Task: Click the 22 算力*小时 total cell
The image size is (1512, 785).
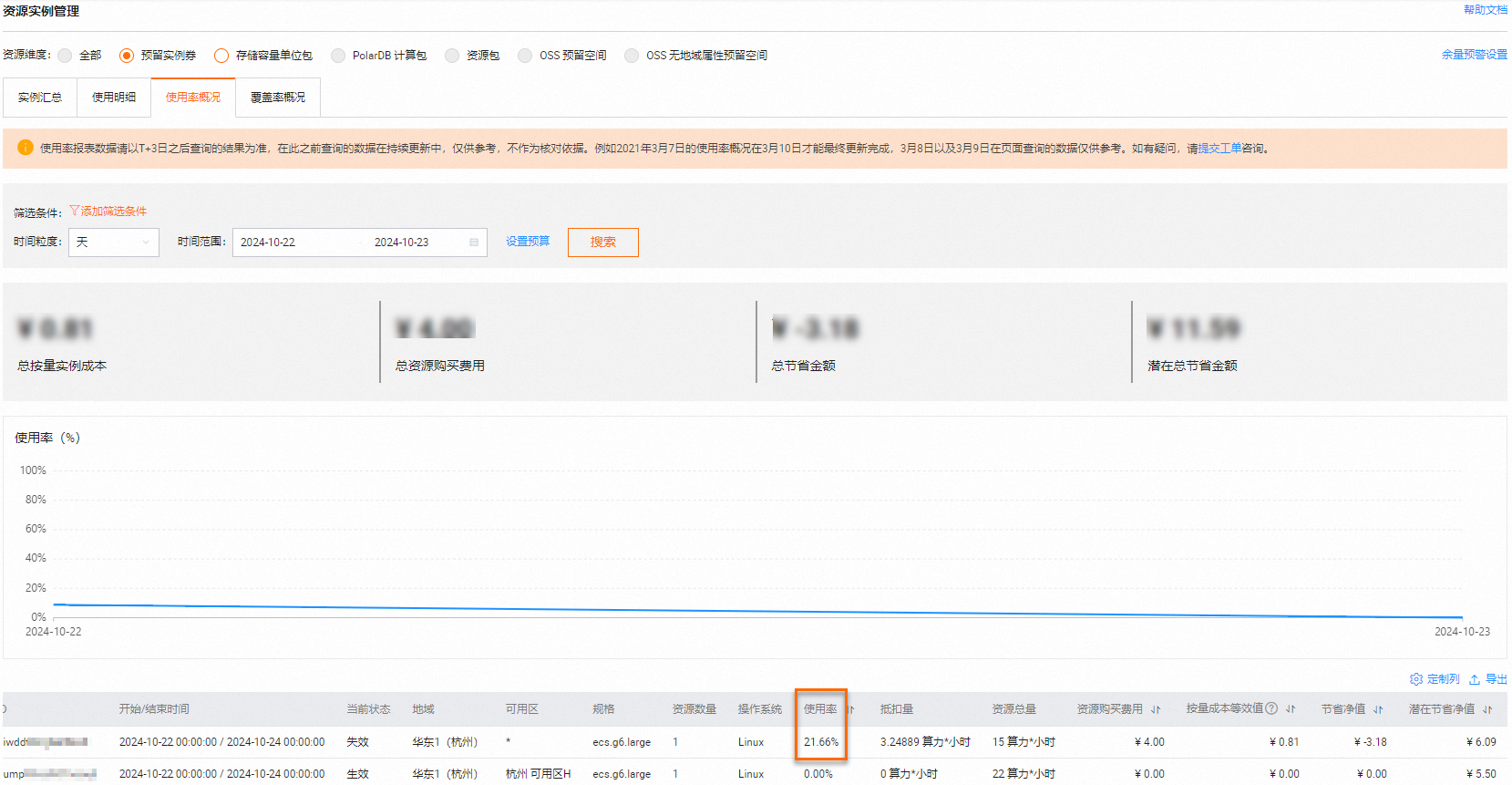Action: click(x=1023, y=774)
